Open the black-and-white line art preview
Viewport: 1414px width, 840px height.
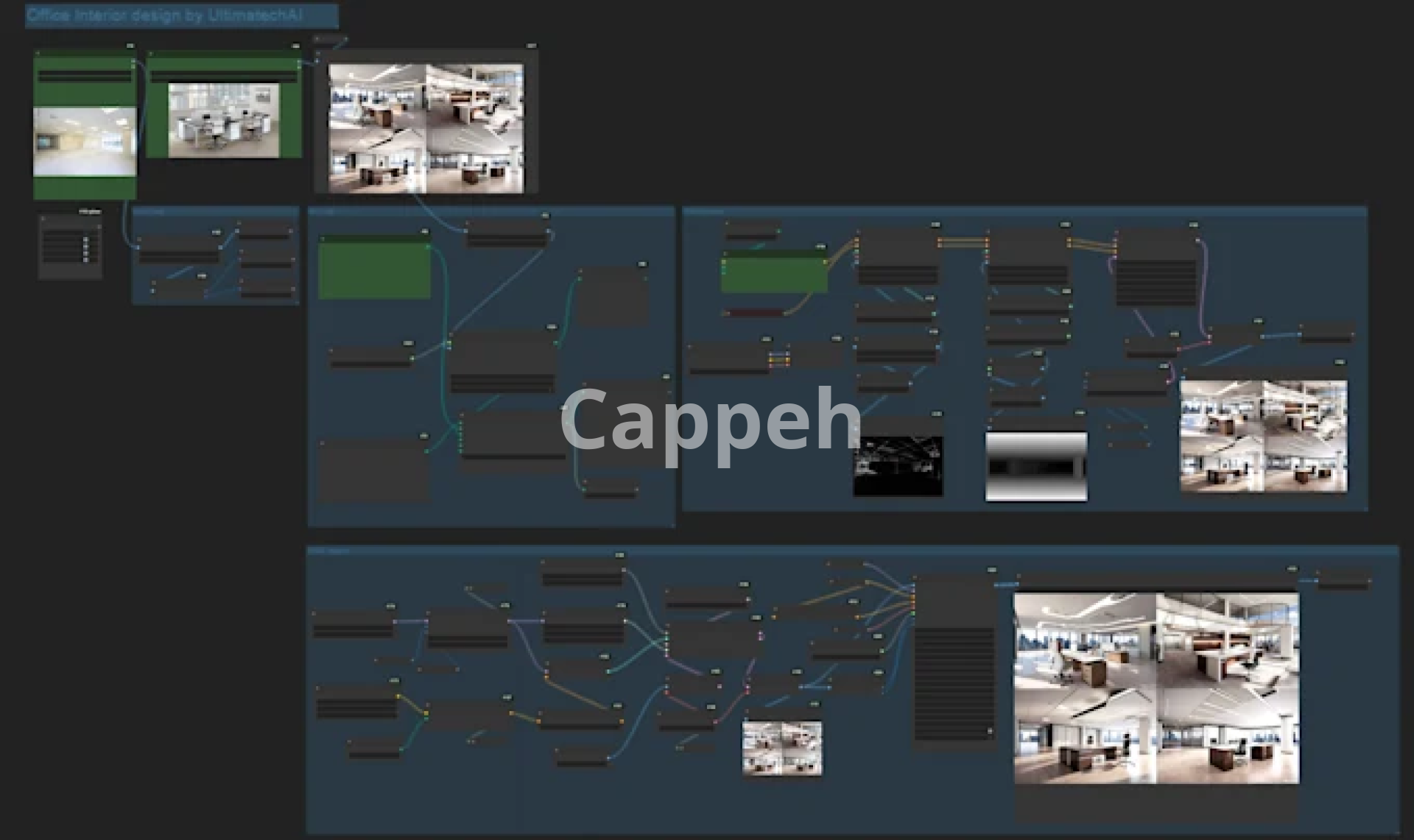point(898,466)
